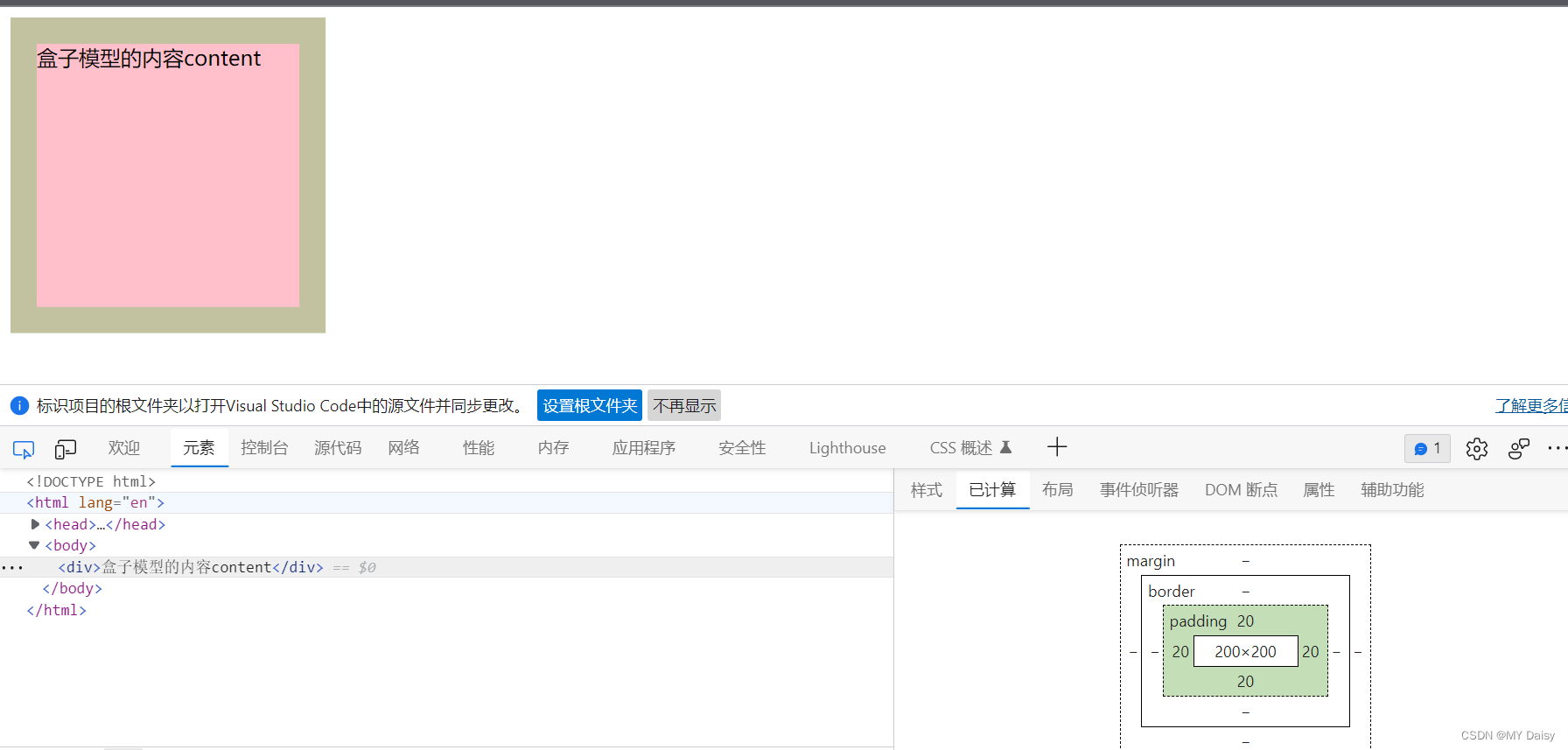The width and height of the screenshot is (1568, 750).
Task: Click the 盒子模型的内容content text on page
Action: pyautogui.click(x=149, y=59)
